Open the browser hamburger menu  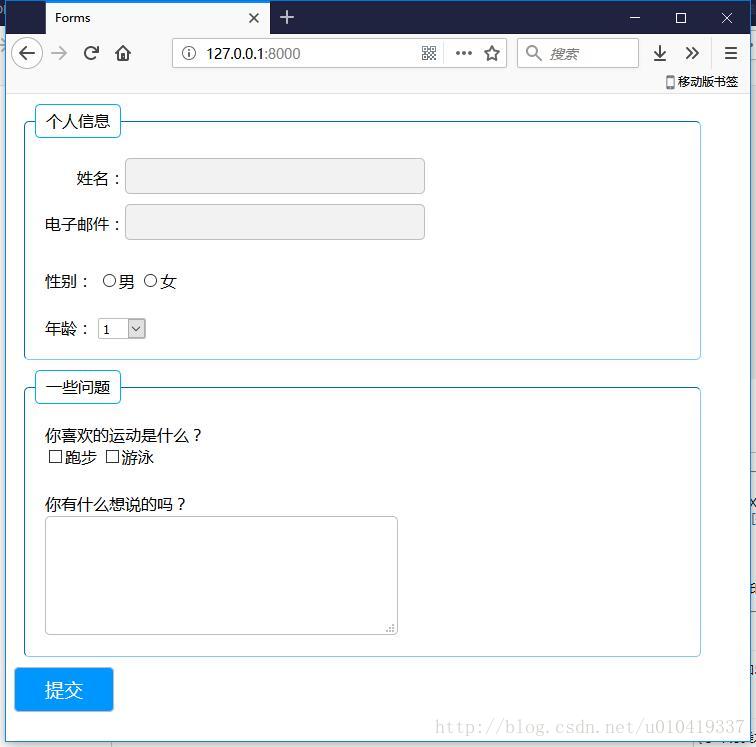731,53
